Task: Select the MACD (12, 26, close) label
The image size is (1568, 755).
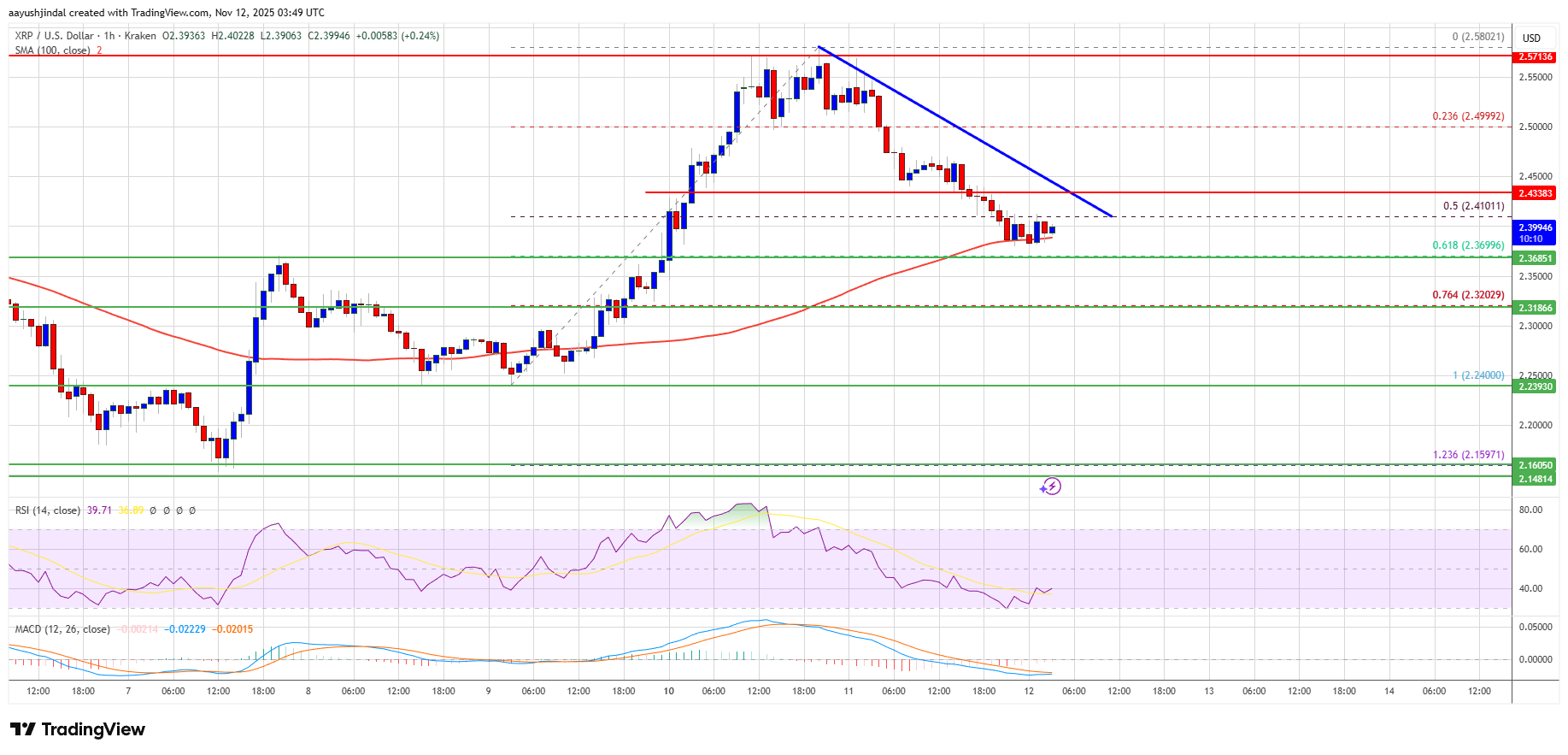Action: 62,629
